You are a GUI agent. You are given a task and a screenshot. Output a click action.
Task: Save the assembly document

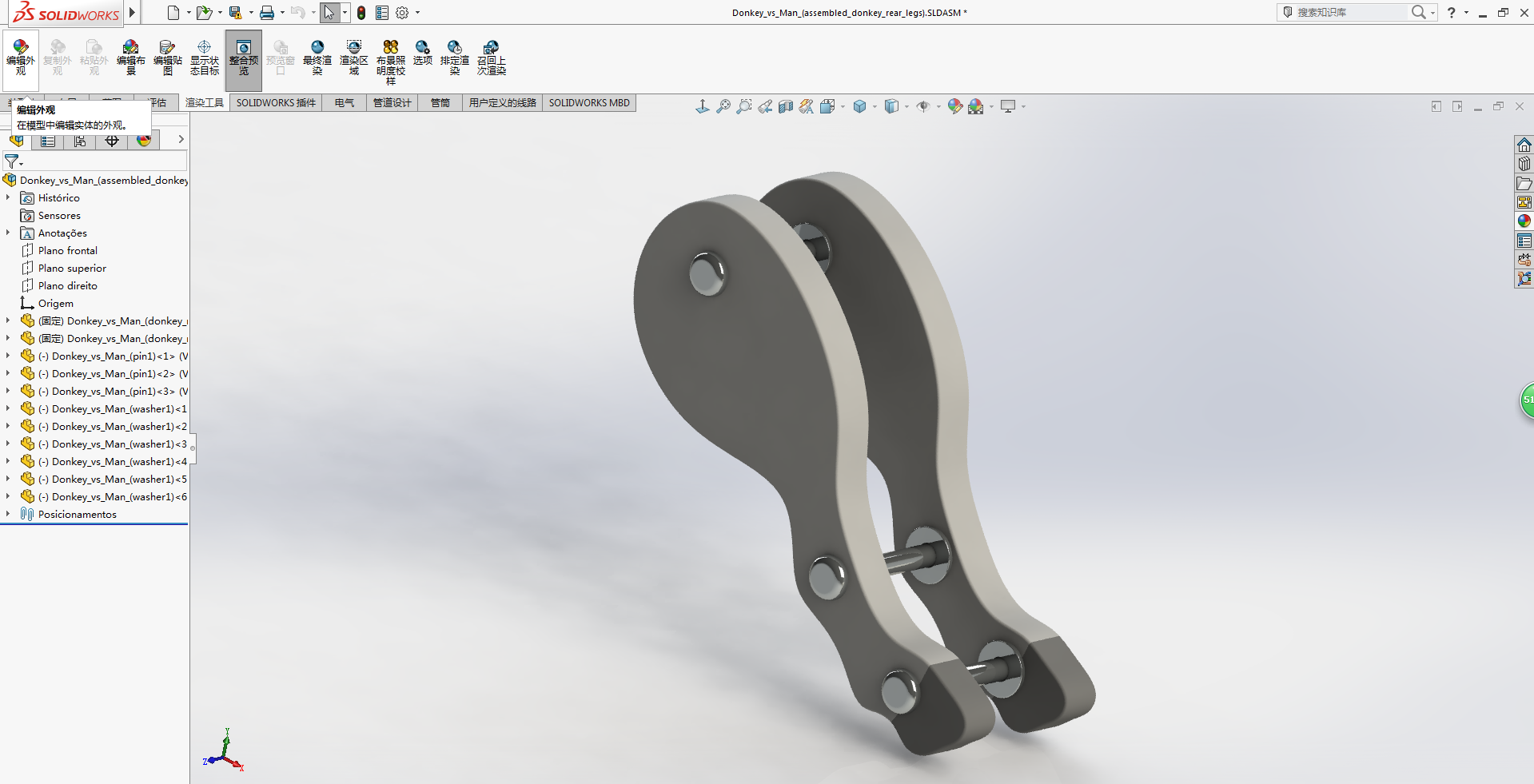coord(236,13)
